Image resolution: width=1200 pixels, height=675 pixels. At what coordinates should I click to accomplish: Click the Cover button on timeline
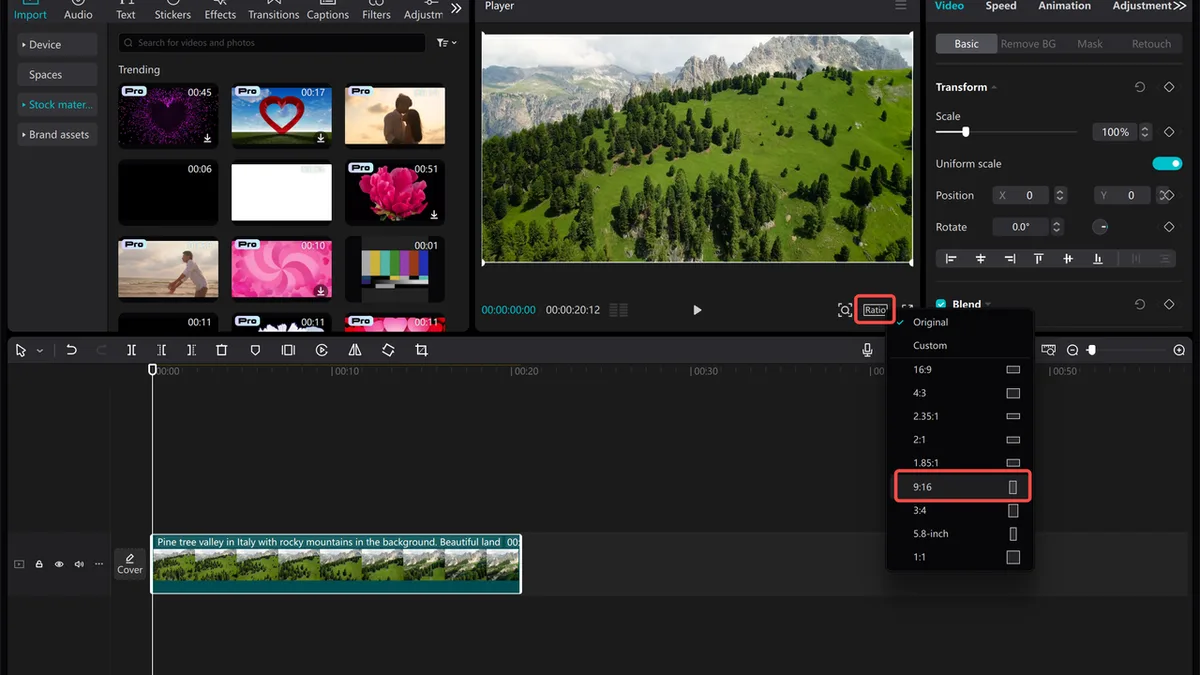click(130, 564)
